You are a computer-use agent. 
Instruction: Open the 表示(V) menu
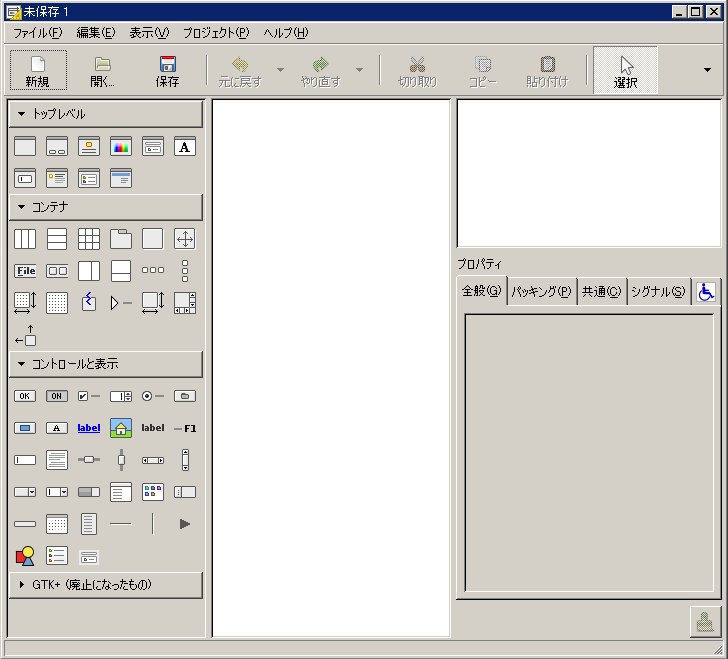pos(149,33)
